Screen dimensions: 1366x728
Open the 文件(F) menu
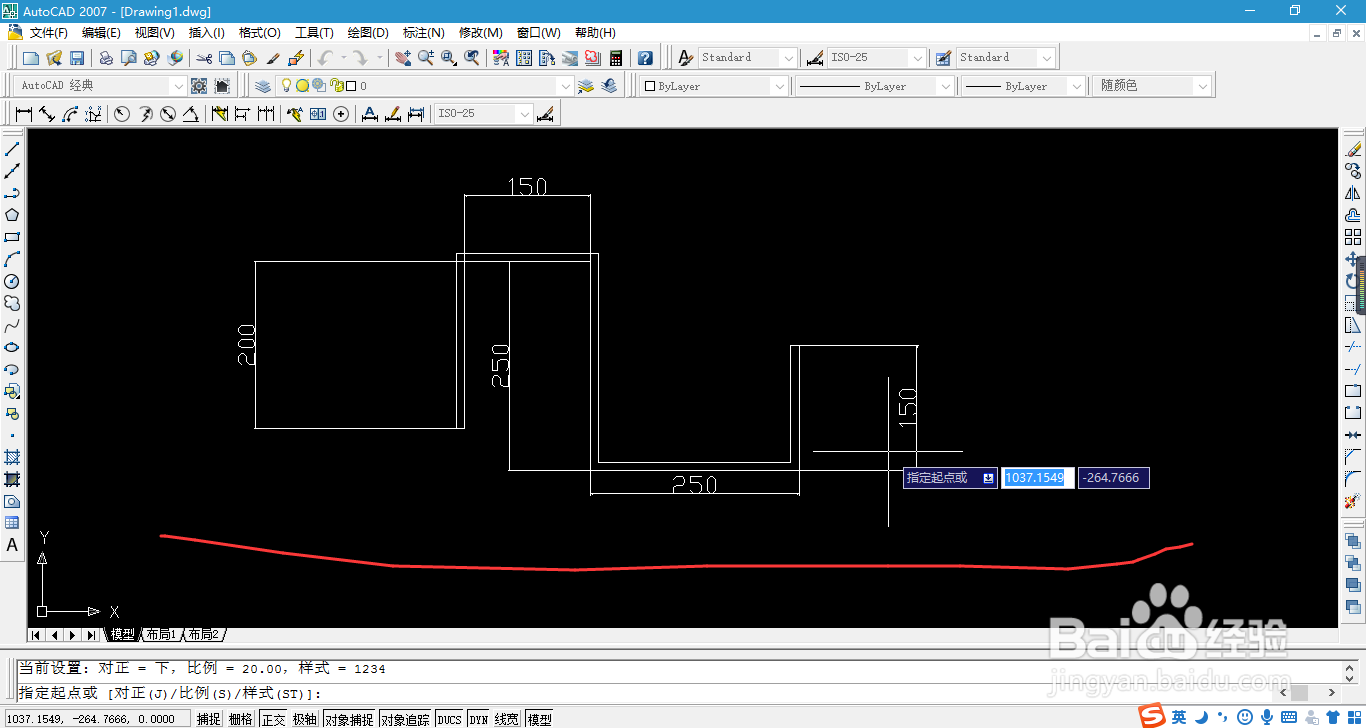coord(48,33)
